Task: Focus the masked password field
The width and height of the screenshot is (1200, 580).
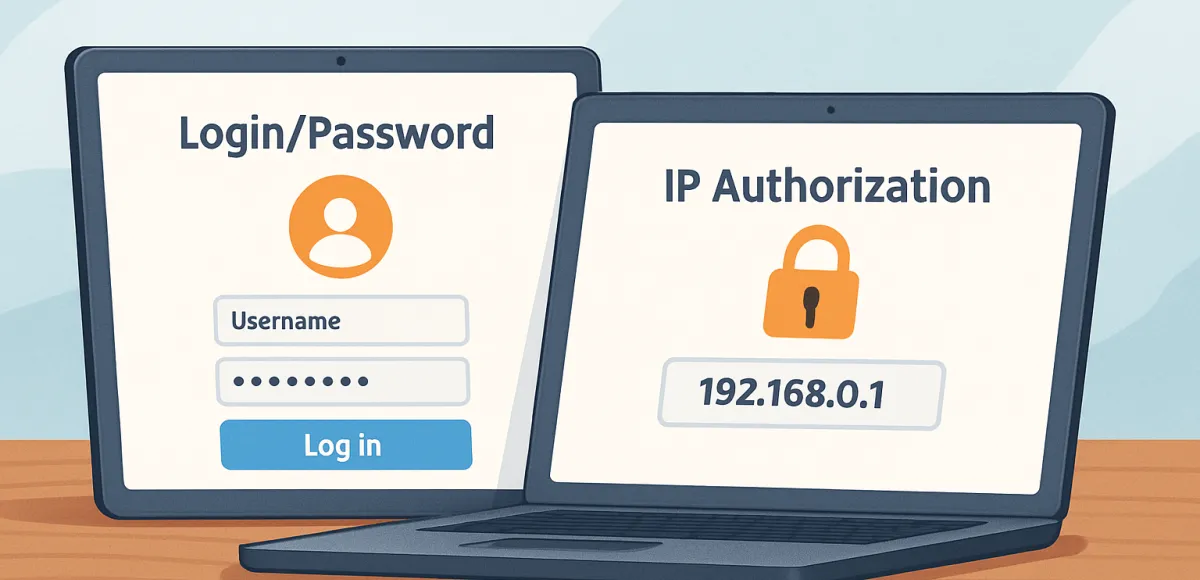Action: pyautogui.click(x=342, y=382)
